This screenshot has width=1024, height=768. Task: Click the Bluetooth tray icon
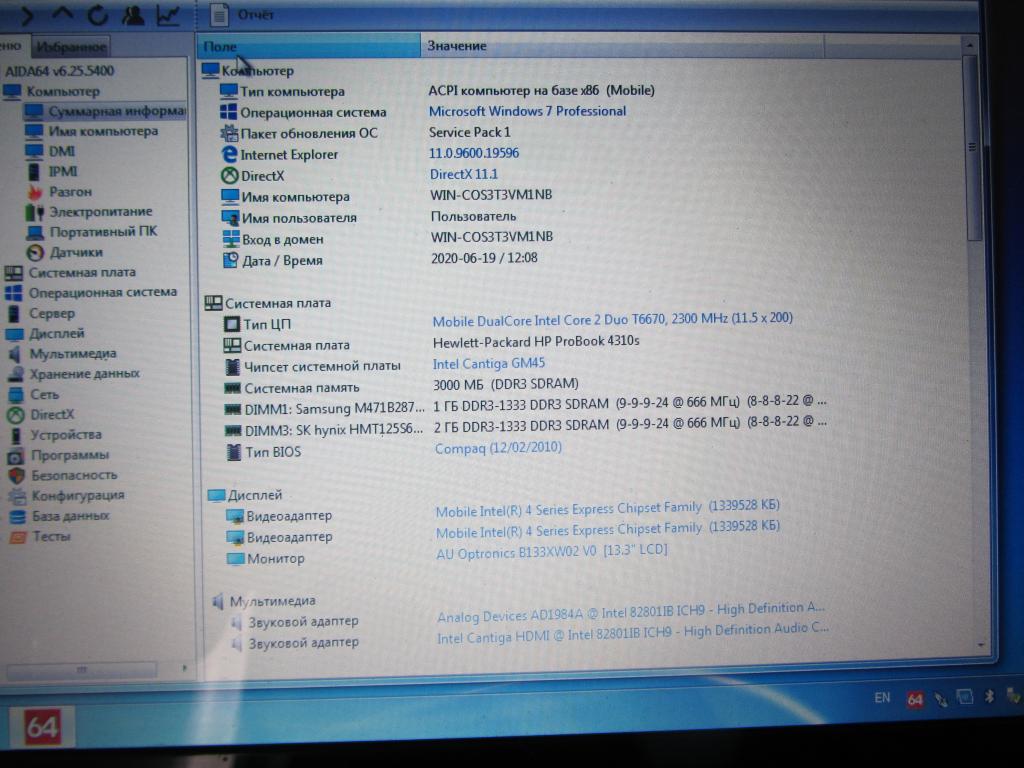[x=989, y=697]
